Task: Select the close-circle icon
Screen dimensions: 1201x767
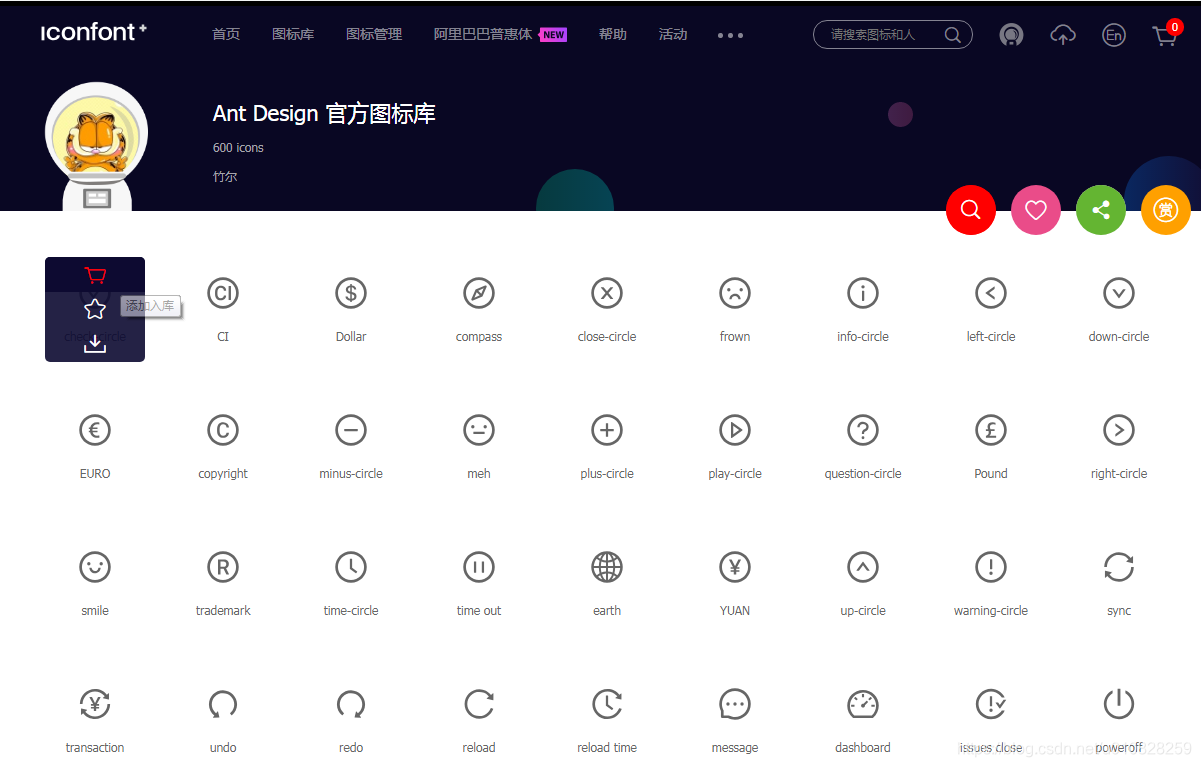Action: (x=607, y=293)
